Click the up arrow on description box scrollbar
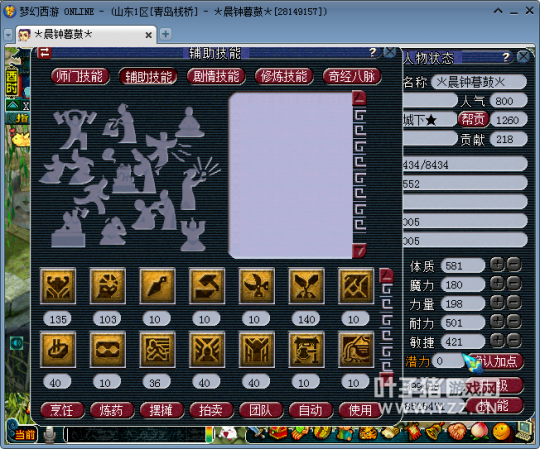This screenshot has width=540, height=449. click(x=359, y=98)
